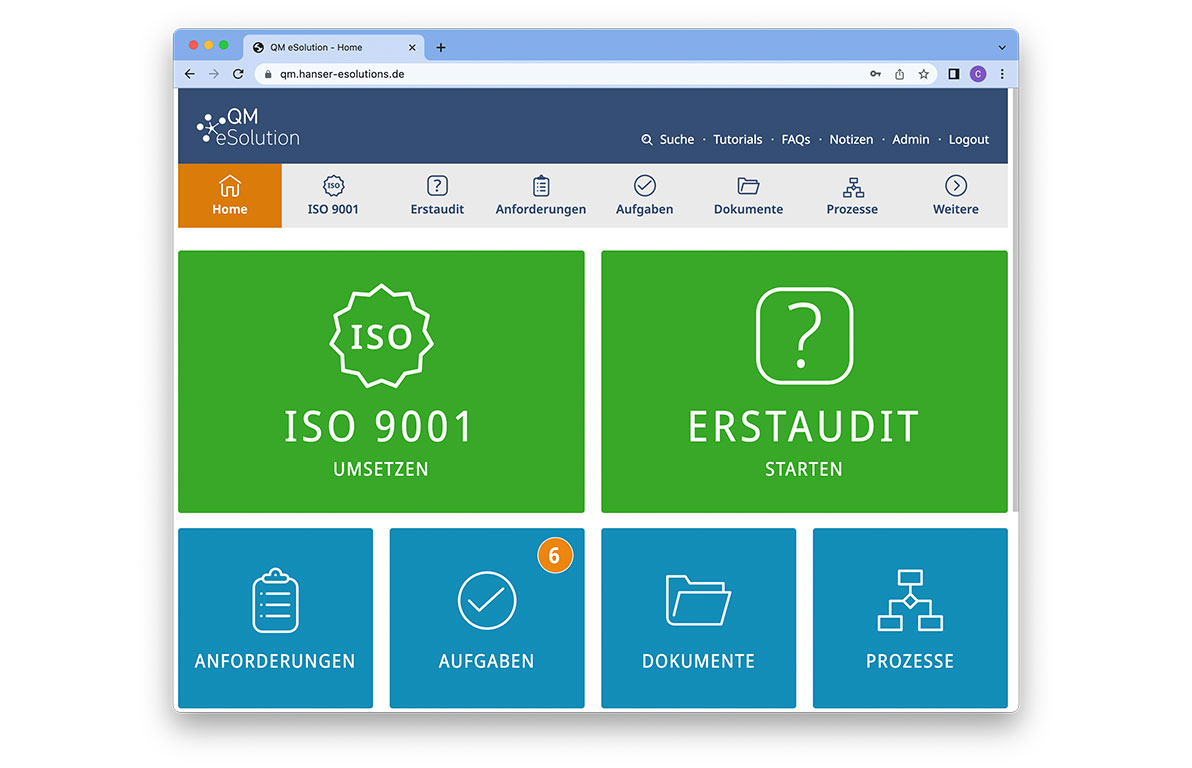Click the orange task counter badge showing 6
This screenshot has width=1192, height=768.
555,555
